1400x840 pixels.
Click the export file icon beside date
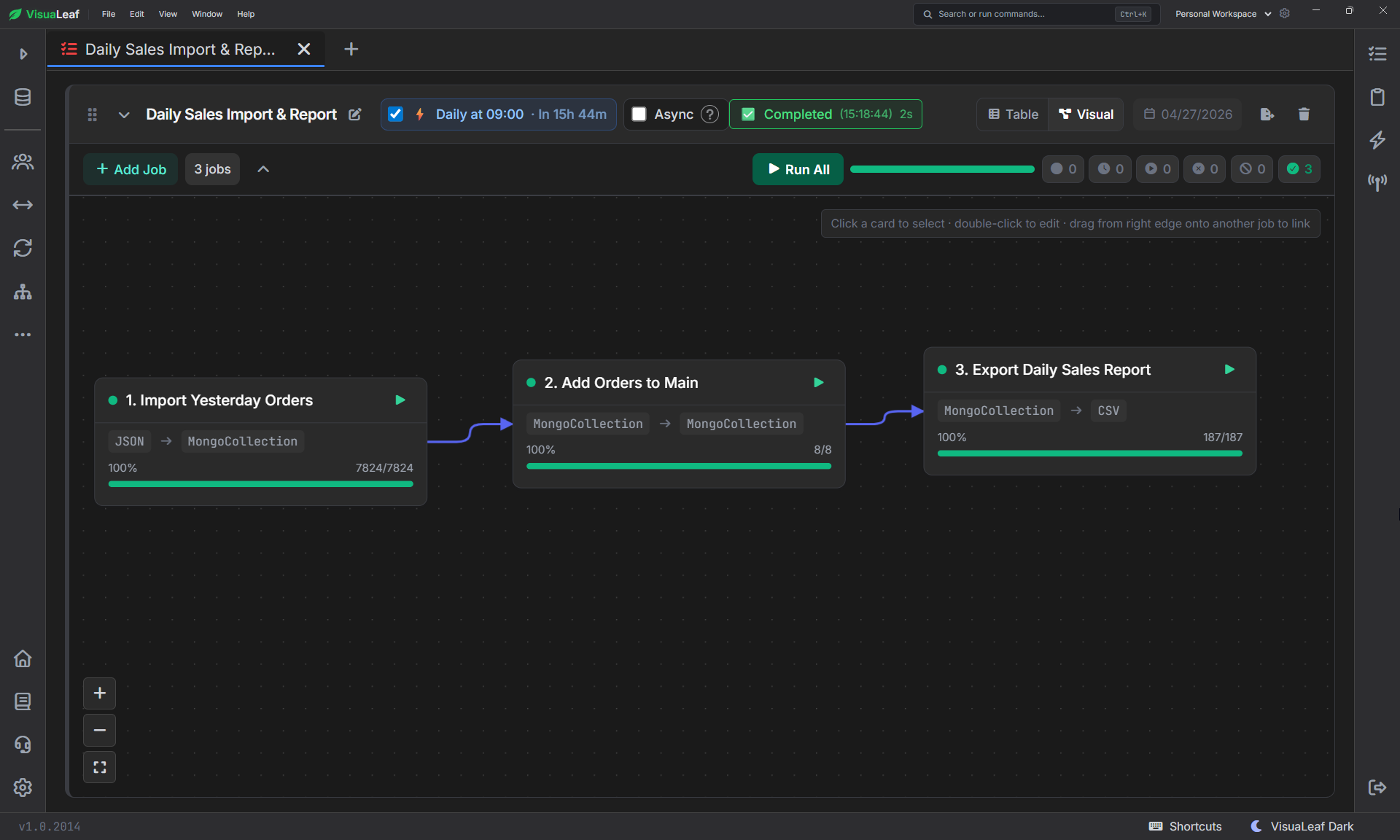[x=1267, y=114]
